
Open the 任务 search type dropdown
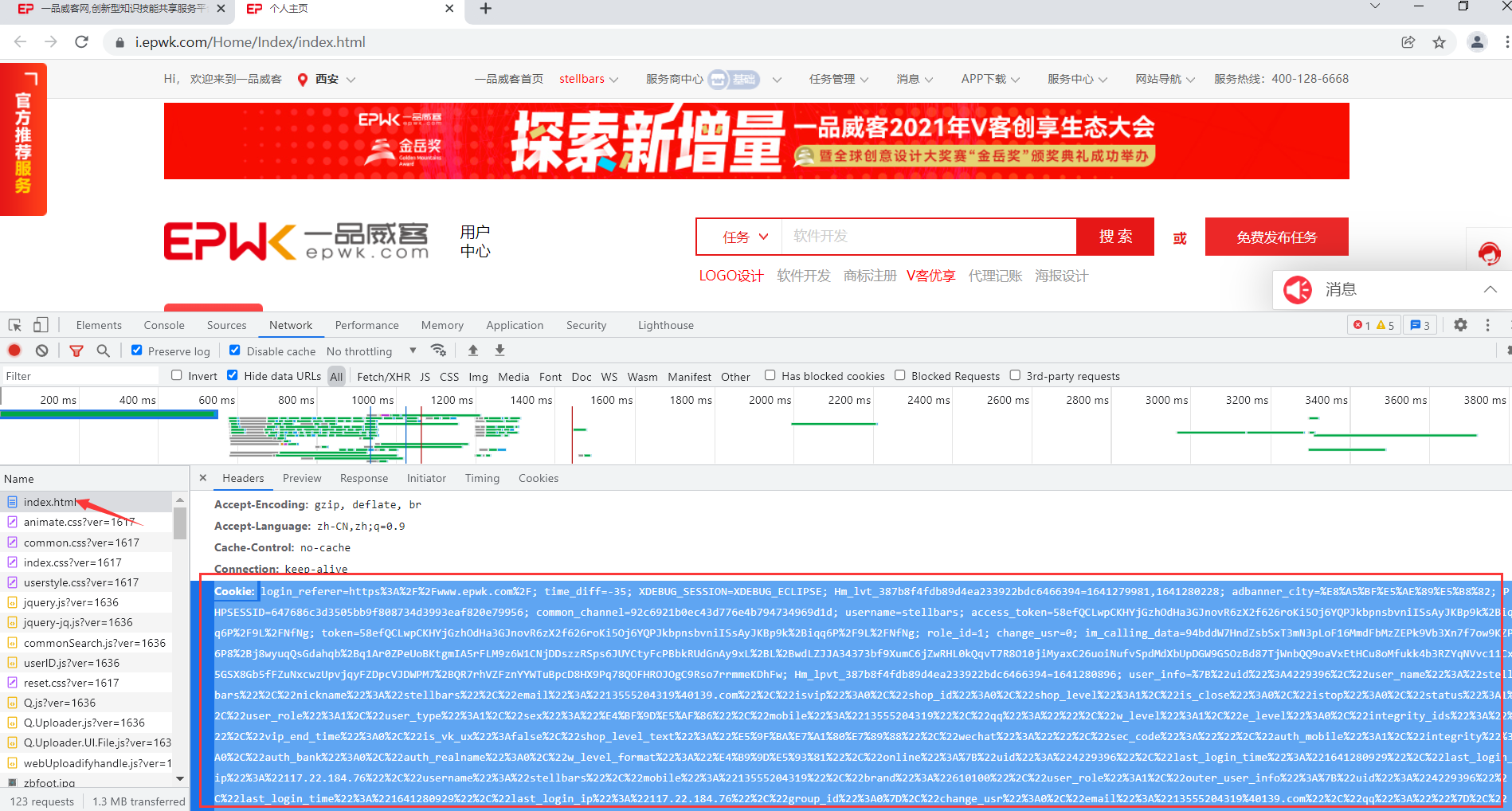pyautogui.click(x=745, y=237)
